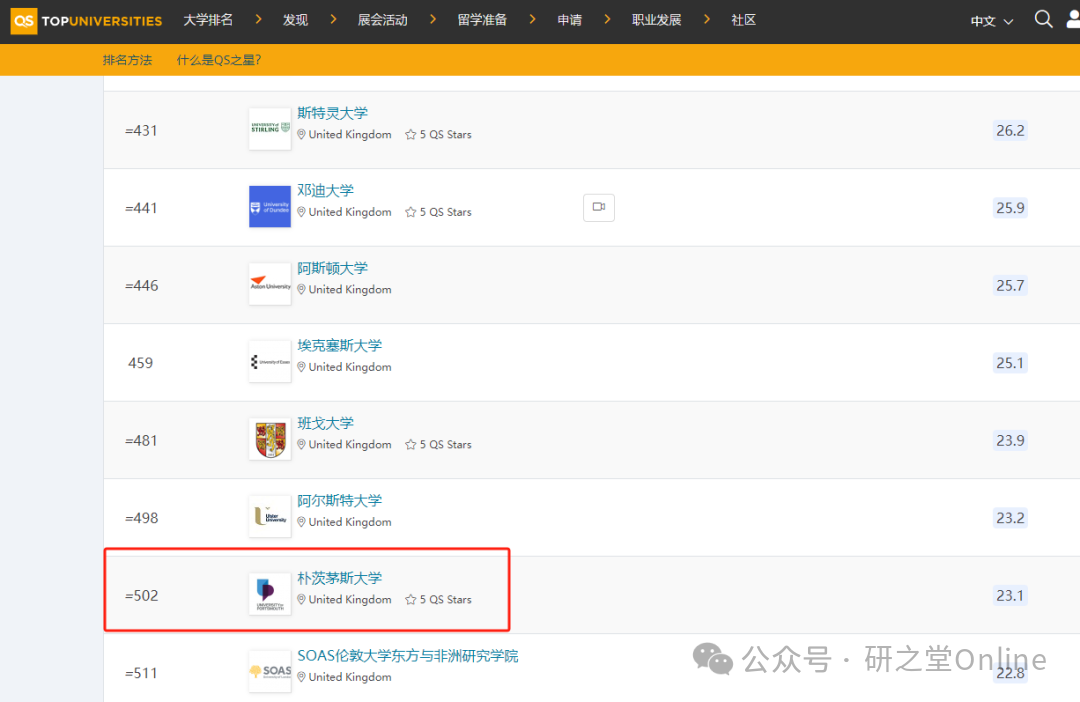Open the user profile icon
Viewport: 1080px width, 702px height.
pyautogui.click(x=1073, y=19)
